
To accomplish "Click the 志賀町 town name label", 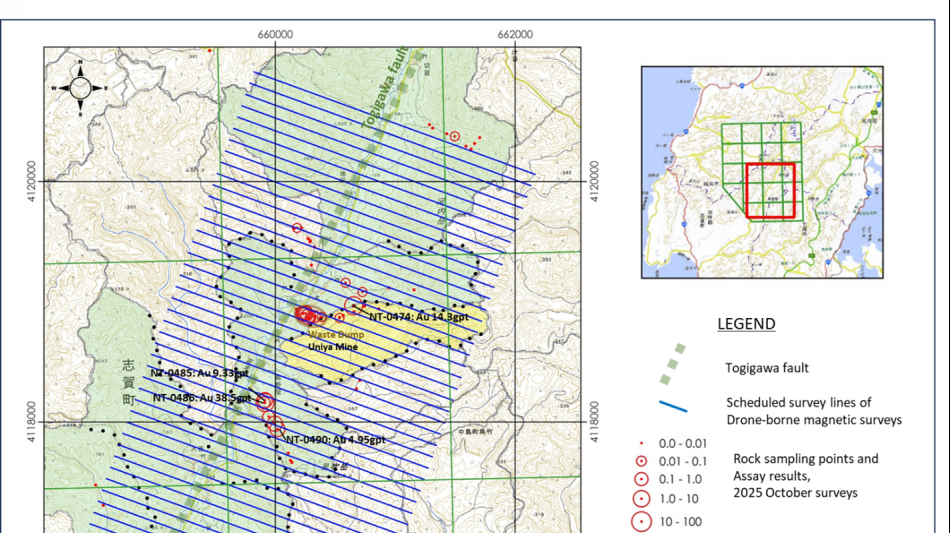I will coord(128,382).
